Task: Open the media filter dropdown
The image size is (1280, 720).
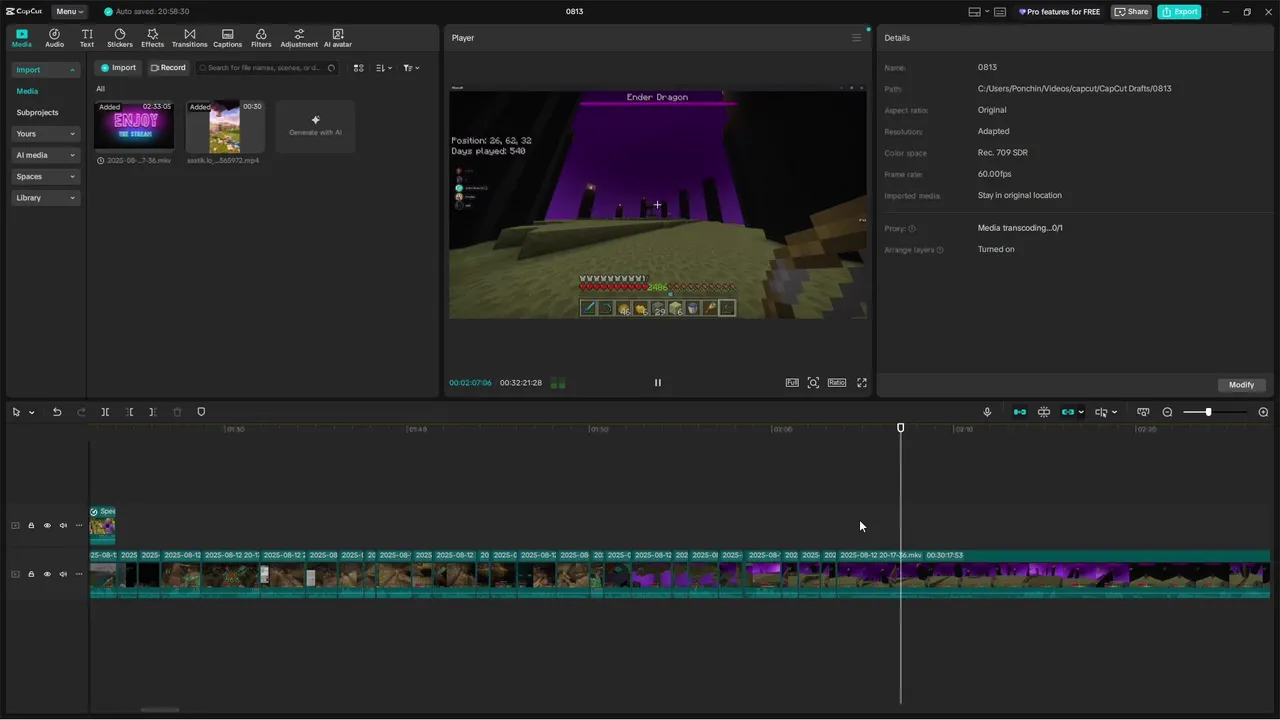Action: [x=411, y=68]
